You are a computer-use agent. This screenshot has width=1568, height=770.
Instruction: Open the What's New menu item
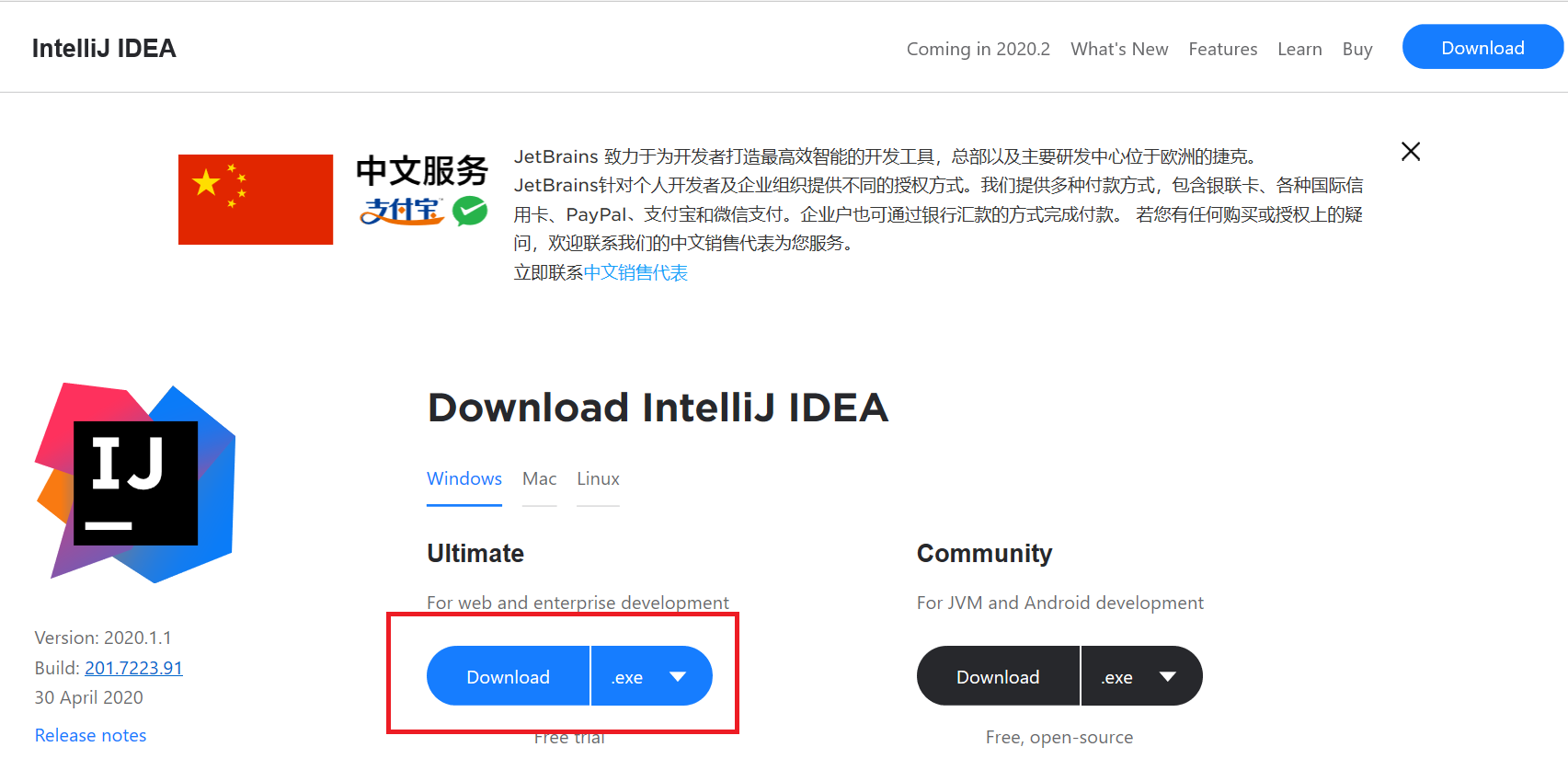1119,49
